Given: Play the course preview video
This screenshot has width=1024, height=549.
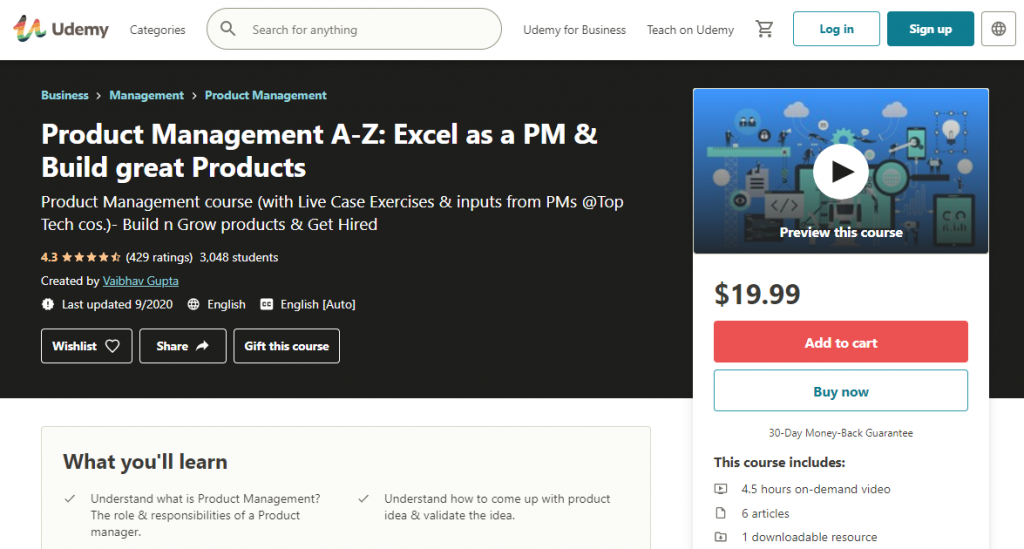Looking at the screenshot, I should tap(840, 172).
